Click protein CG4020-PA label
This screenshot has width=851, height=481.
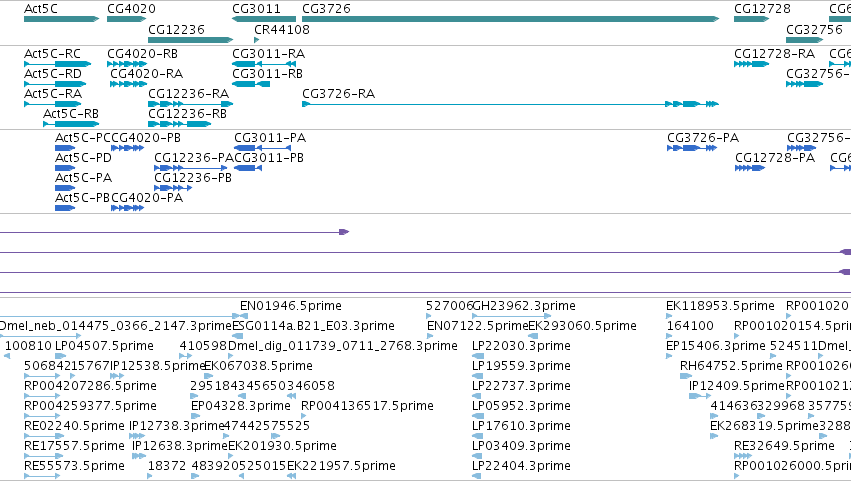(x=147, y=198)
